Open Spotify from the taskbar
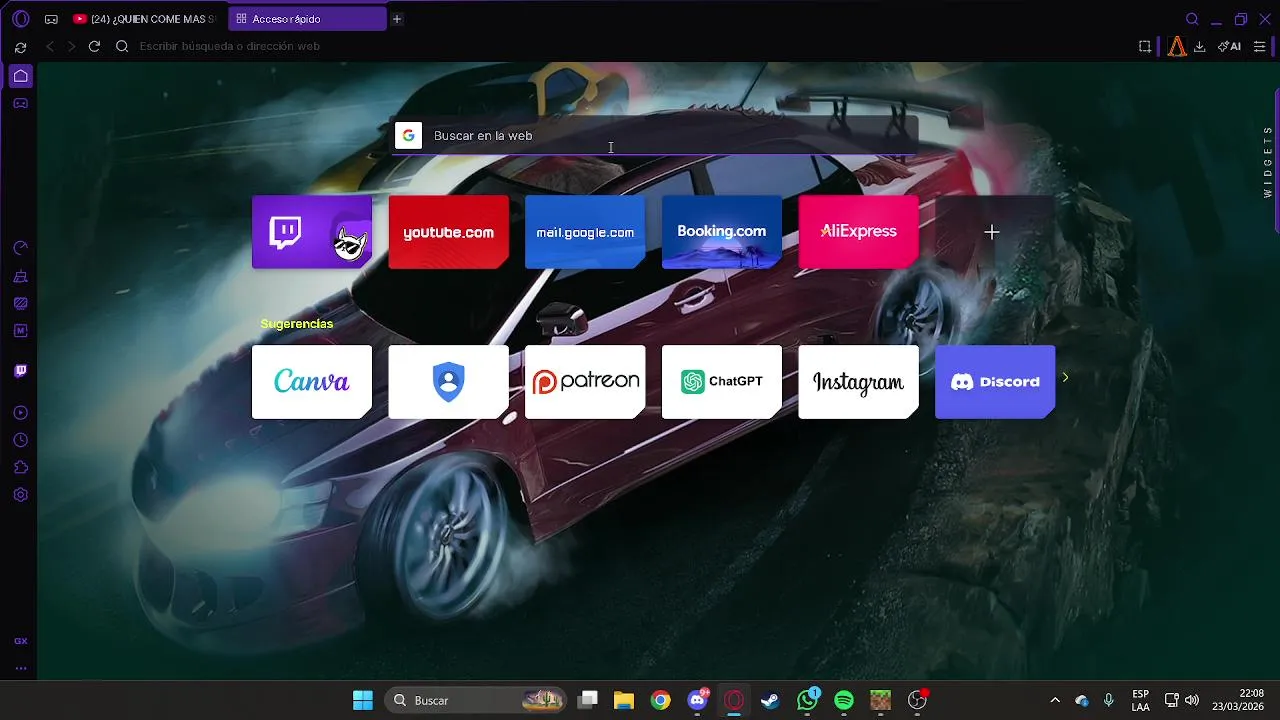This screenshot has height=720, width=1280. coord(843,700)
